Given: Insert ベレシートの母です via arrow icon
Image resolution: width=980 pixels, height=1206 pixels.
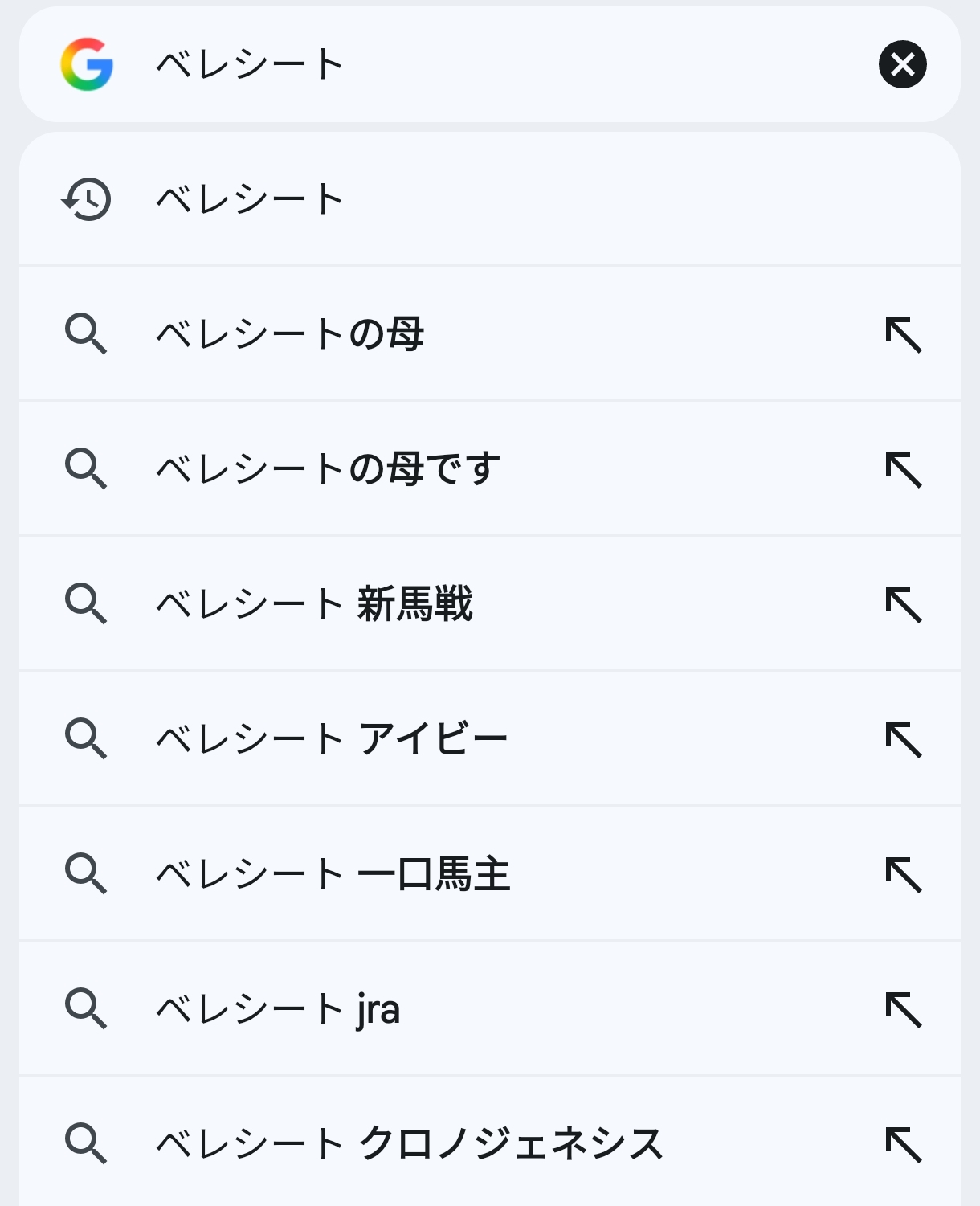Looking at the screenshot, I should tap(903, 469).
